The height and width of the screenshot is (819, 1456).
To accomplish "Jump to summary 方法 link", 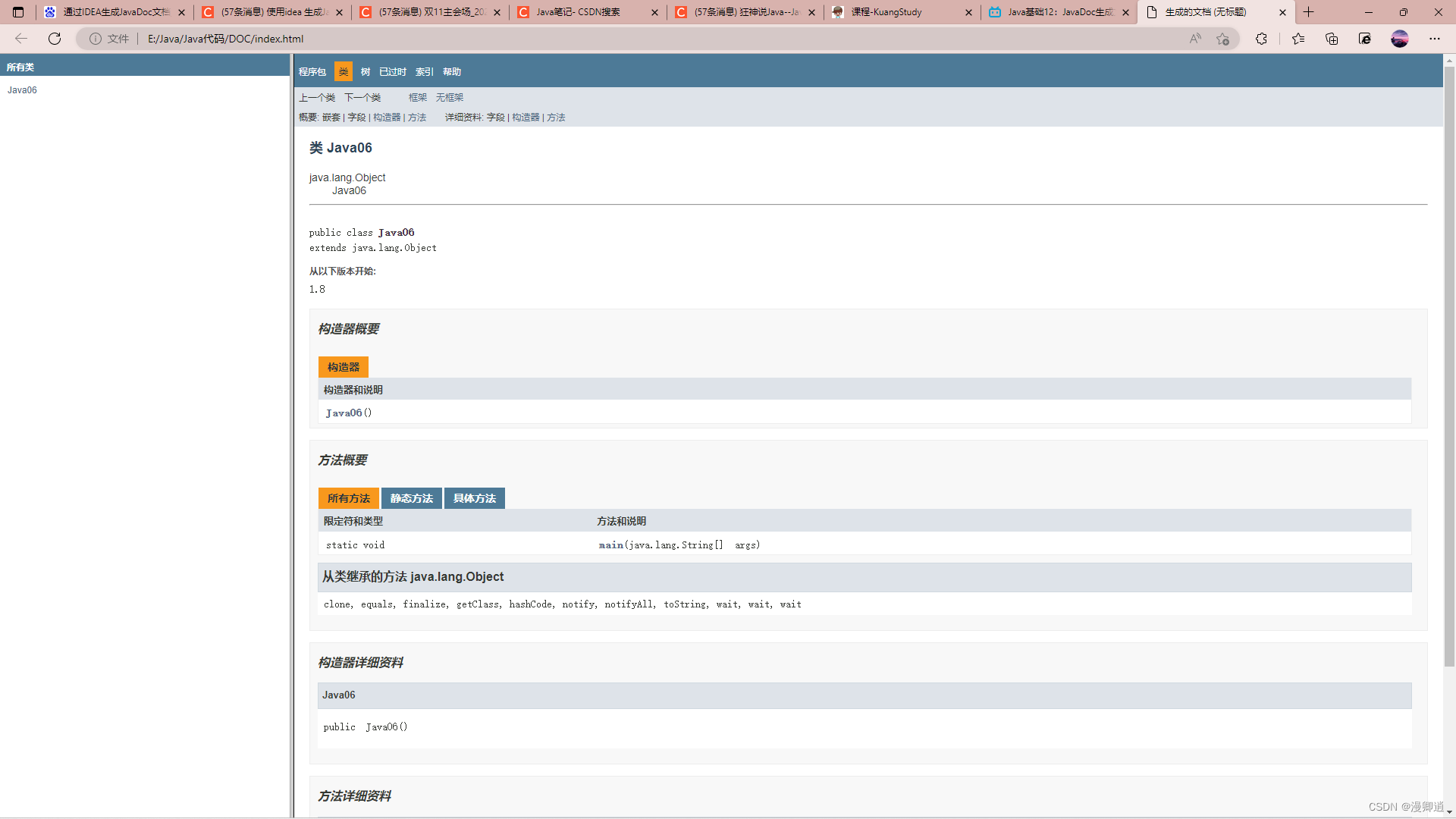I will [x=417, y=118].
